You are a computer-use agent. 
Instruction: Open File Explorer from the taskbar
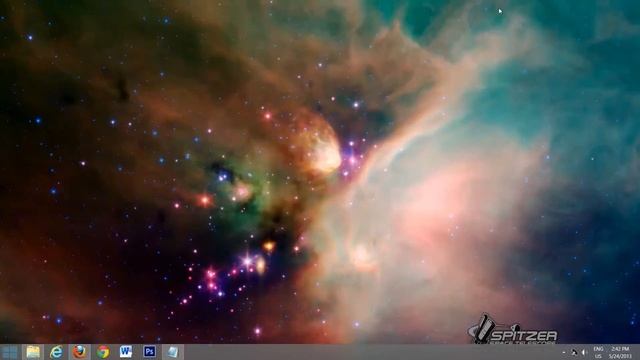[x=33, y=352]
